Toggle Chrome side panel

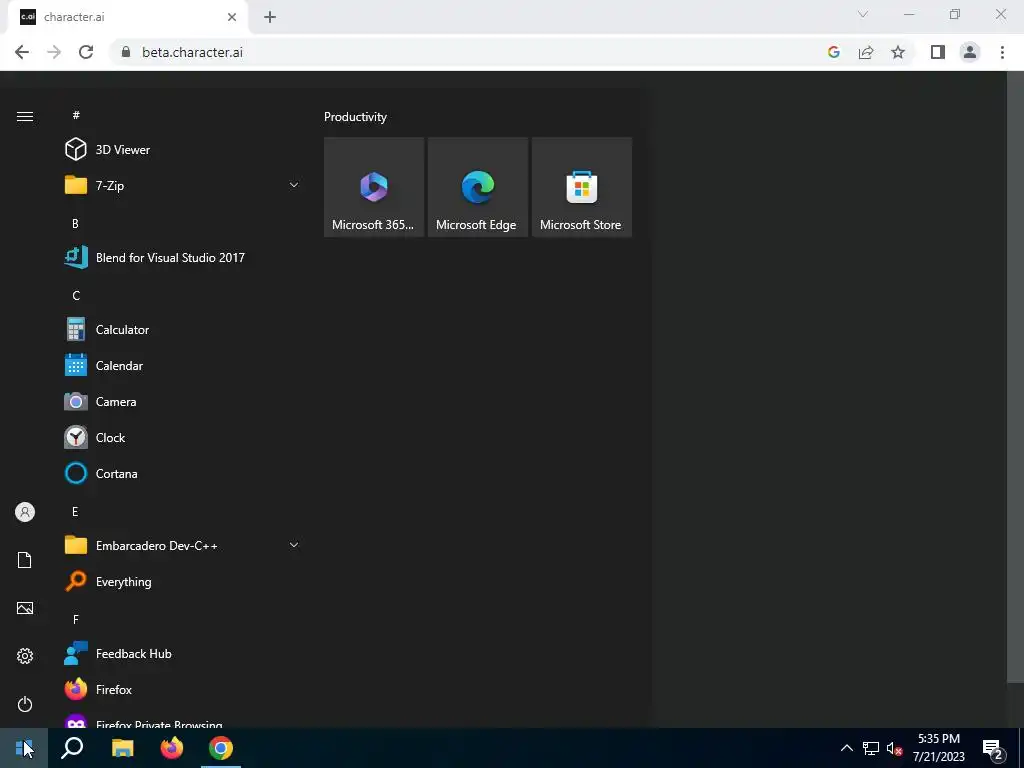click(x=938, y=52)
